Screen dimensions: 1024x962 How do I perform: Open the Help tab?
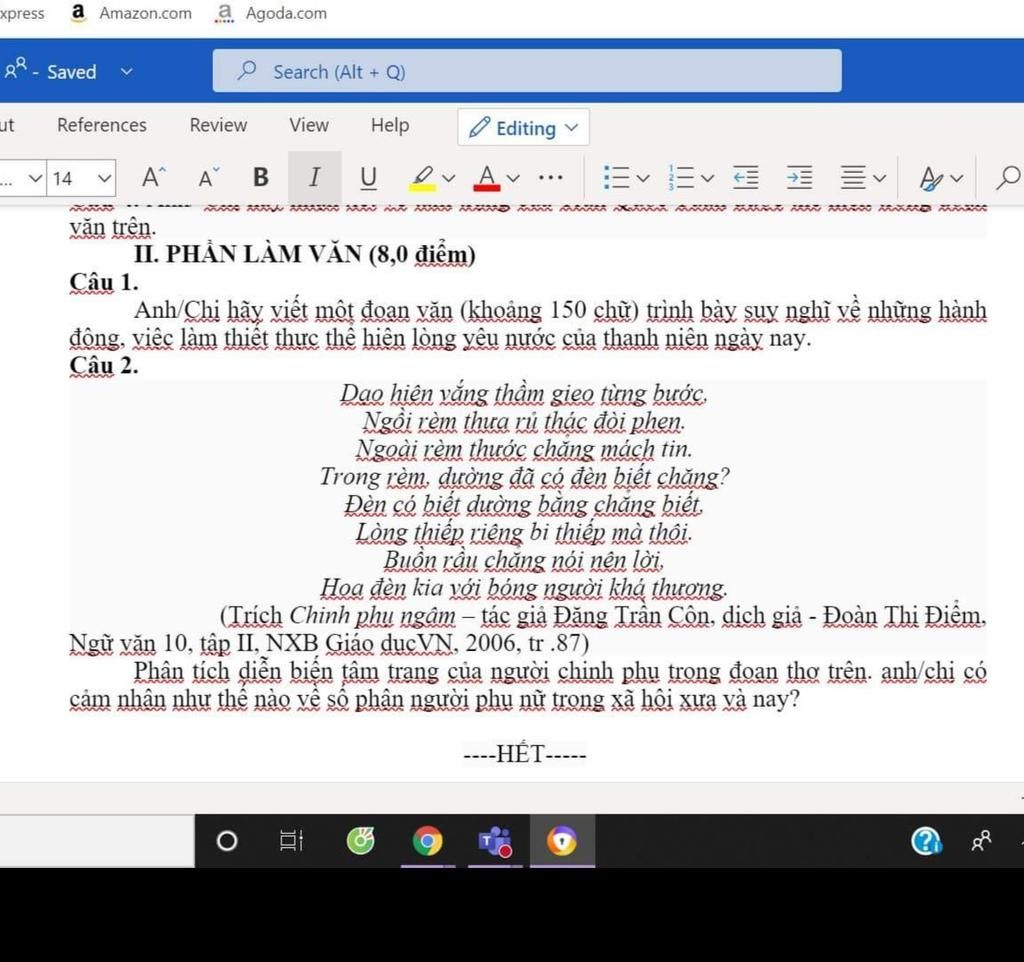390,125
